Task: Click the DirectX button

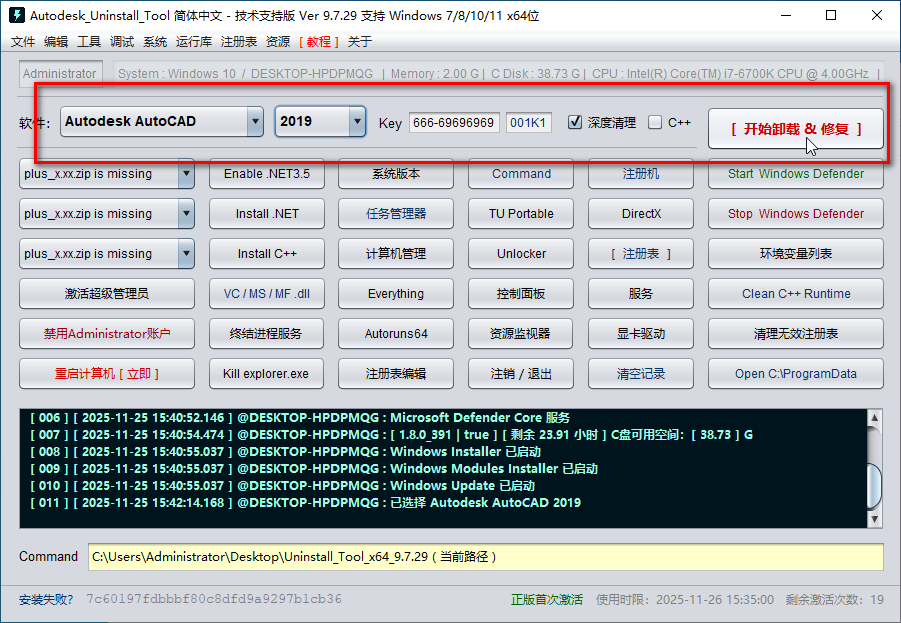Action: coord(641,214)
